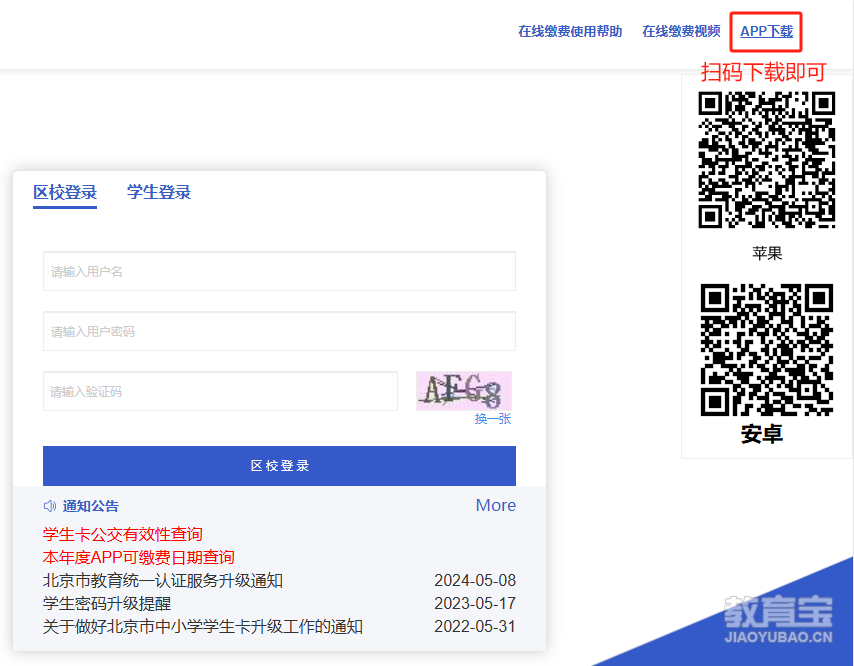This screenshot has width=854, height=666.
Task: Open More notices link
Action: pos(496,505)
